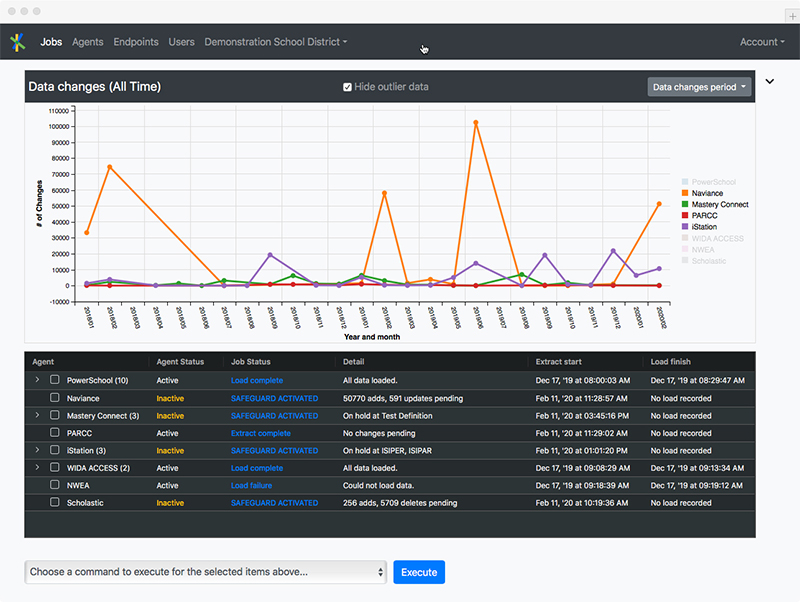This screenshot has height=602, width=800.
Task: Toggle the Mastery Connect legend swatch
Action: (684, 204)
